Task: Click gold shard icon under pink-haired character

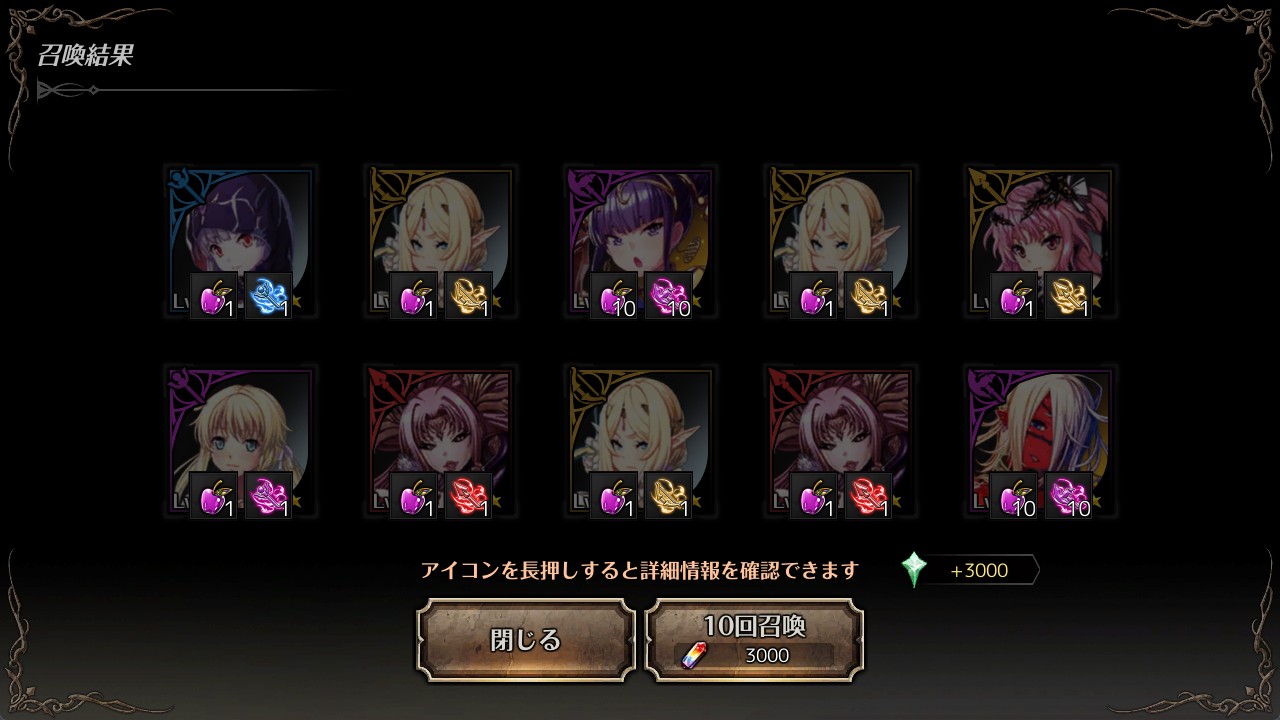Action: pyautogui.click(x=1068, y=296)
